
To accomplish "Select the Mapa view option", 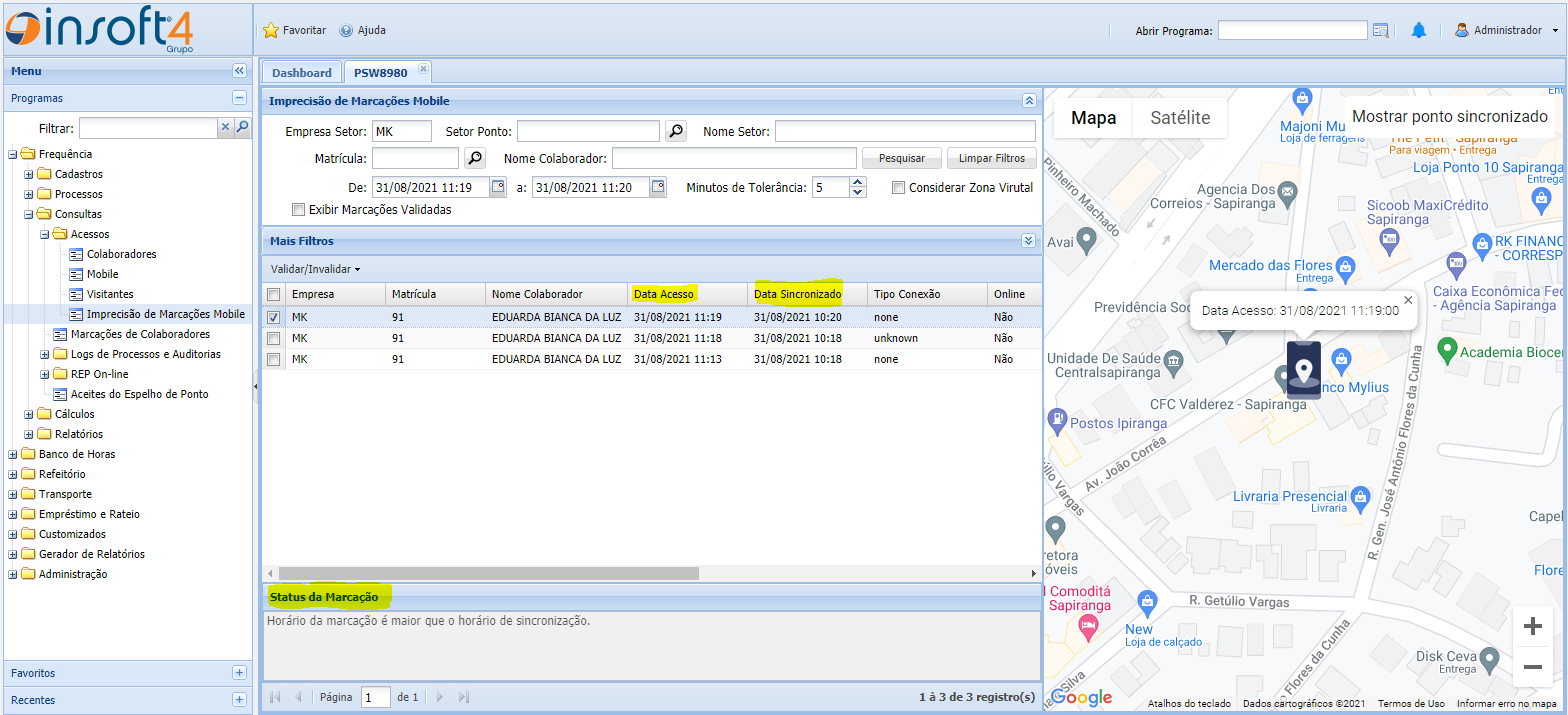I will coord(1093,118).
